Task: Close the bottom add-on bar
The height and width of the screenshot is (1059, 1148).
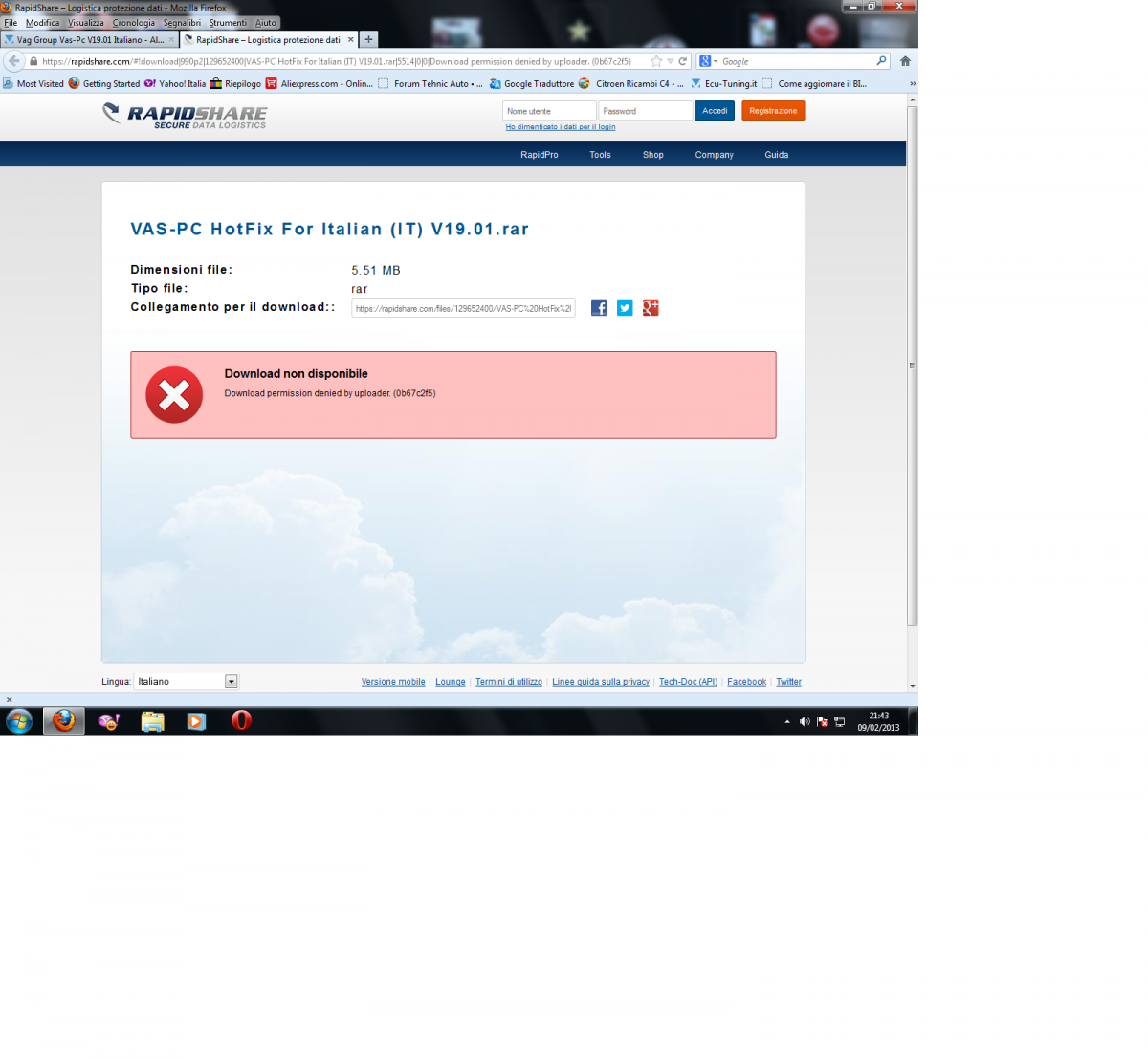Action: [x=10, y=699]
